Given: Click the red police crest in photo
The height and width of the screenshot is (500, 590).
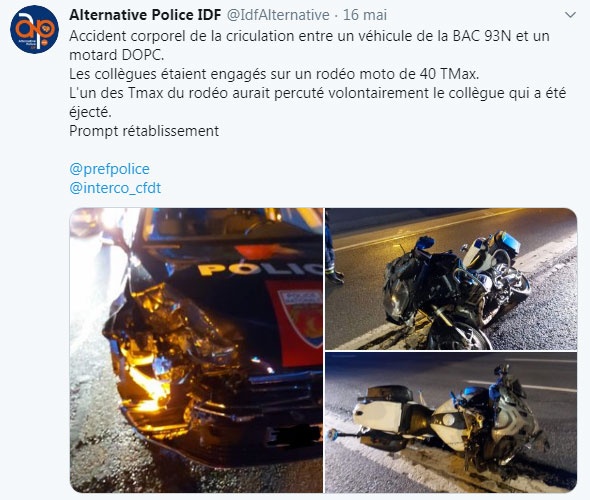Looking at the screenshot, I should coord(299,321).
